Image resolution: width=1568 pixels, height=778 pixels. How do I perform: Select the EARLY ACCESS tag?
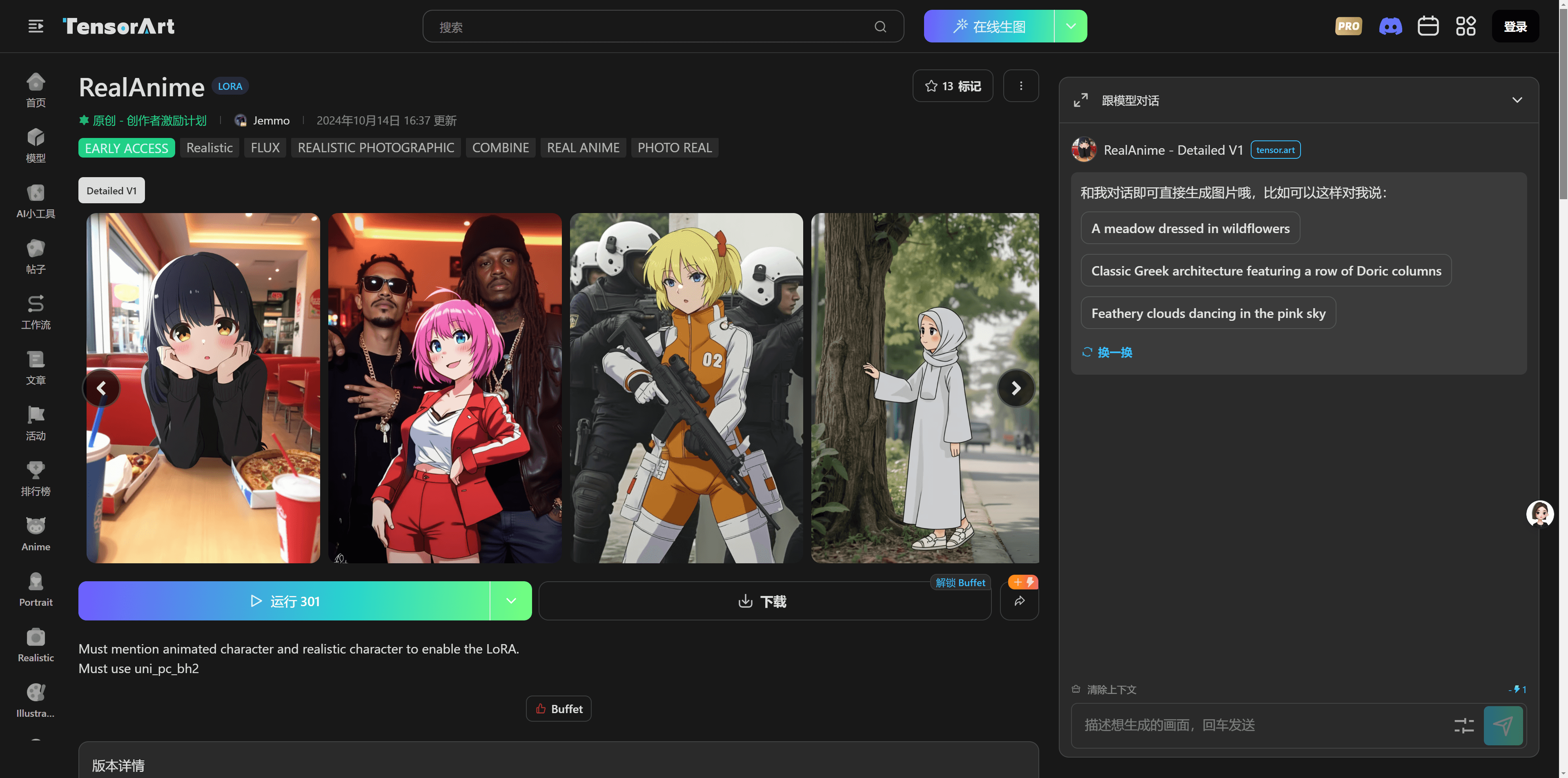coord(127,148)
